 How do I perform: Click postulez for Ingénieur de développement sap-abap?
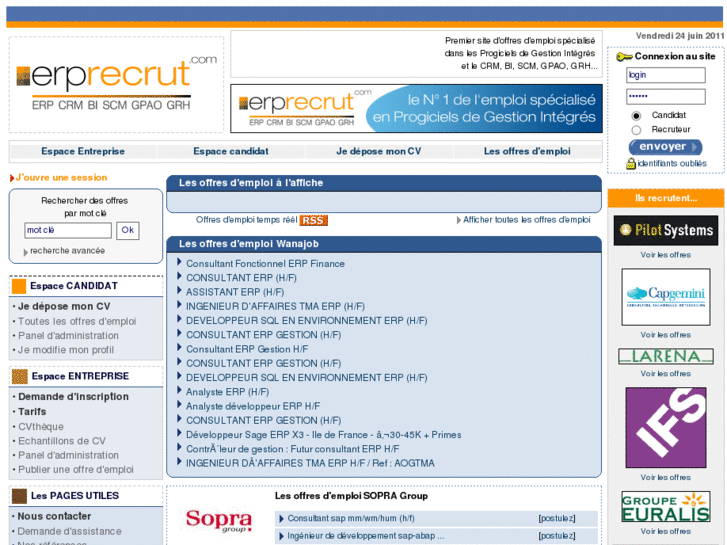point(556,536)
